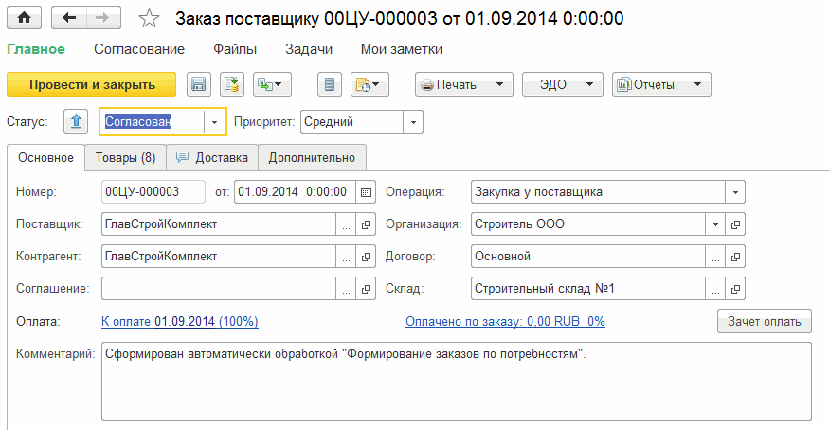Open the Задачи section
The image size is (830, 430).
coord(309,49)
